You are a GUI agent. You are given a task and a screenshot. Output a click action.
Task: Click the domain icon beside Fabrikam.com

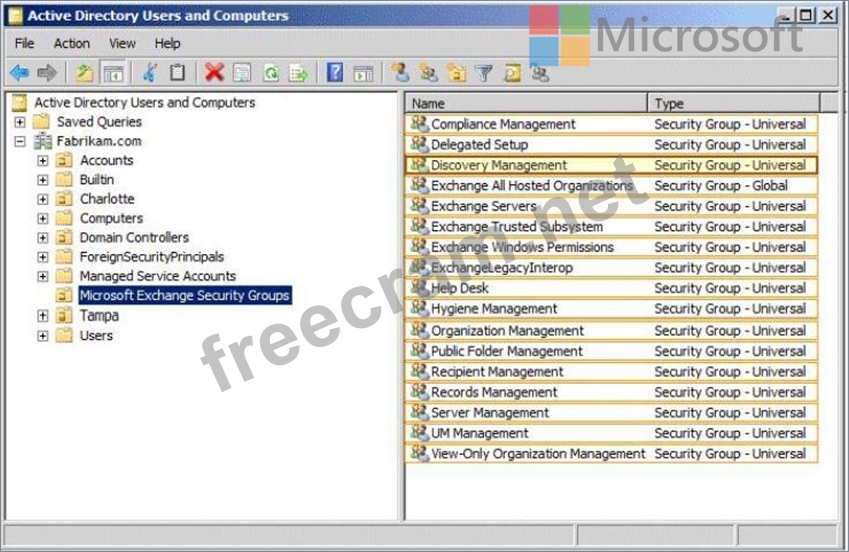coord(43,141)
